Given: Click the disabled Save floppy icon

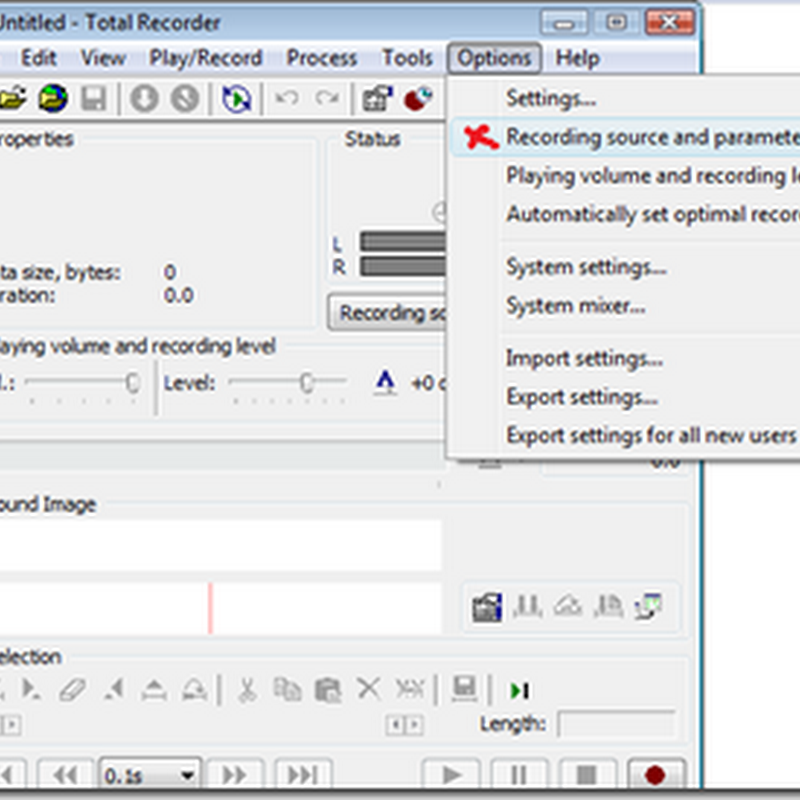Looking at the screenshot, I should [x=93, y=98].
